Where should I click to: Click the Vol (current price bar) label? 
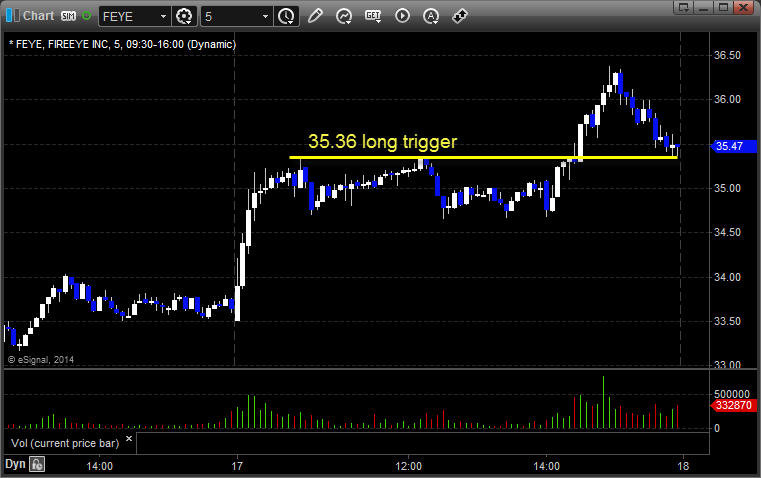click(65, 443)
